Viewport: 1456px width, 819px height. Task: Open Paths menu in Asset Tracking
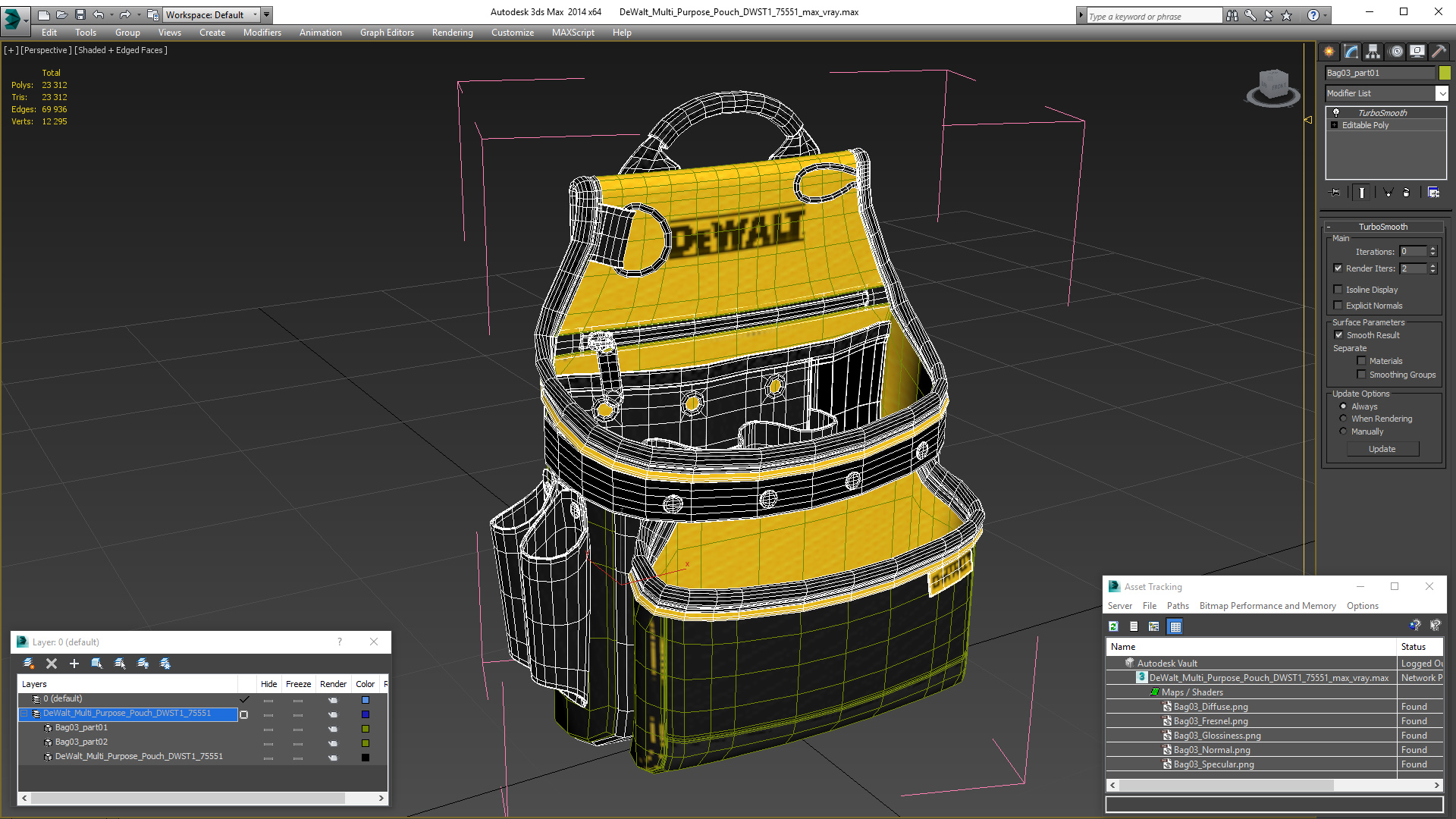[1178, 606]
